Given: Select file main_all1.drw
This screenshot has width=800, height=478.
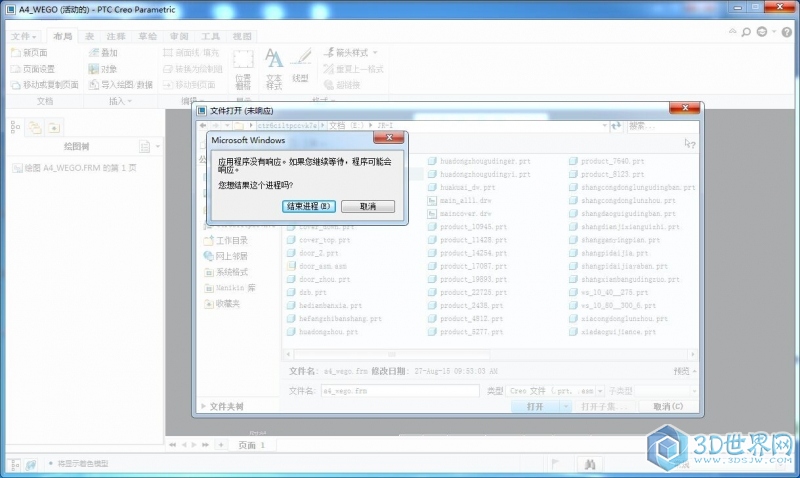Looking at the screenshot, I should [459, 200].
